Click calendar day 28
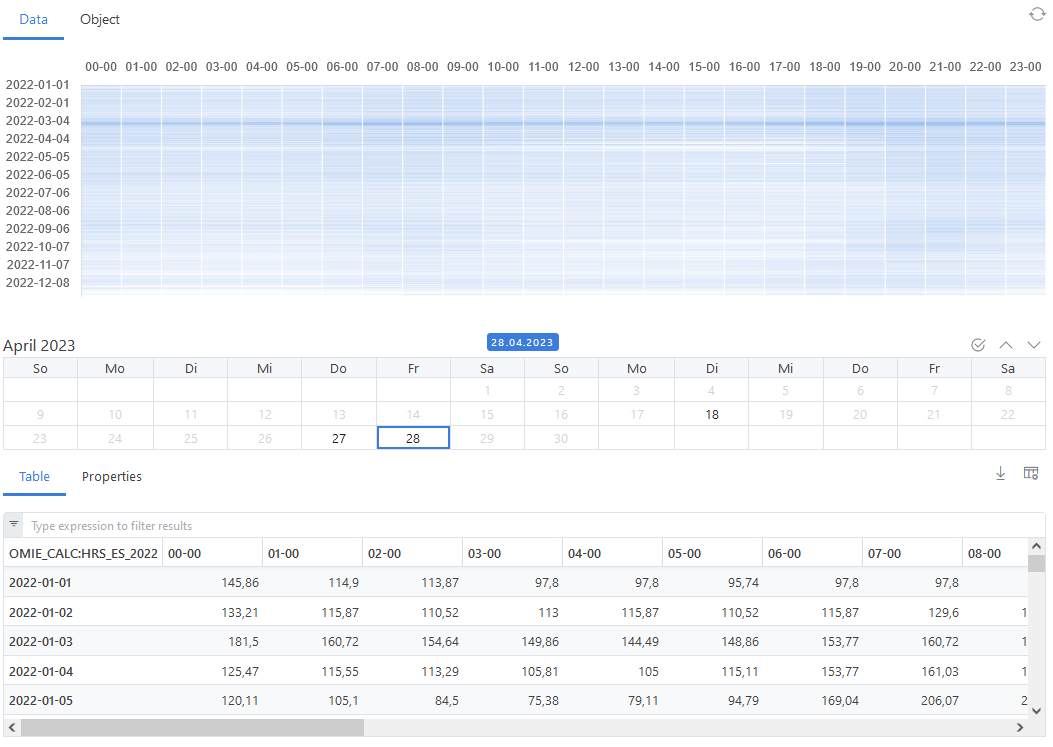Image resolution: width=1053 pixels, height=747 pixels. (413, 438)
